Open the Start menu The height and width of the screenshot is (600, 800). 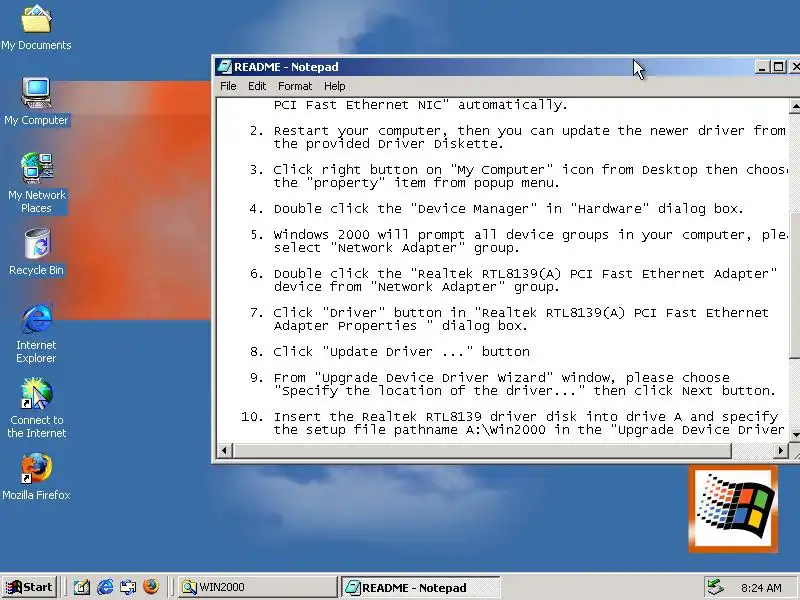(x=30, y=587)
